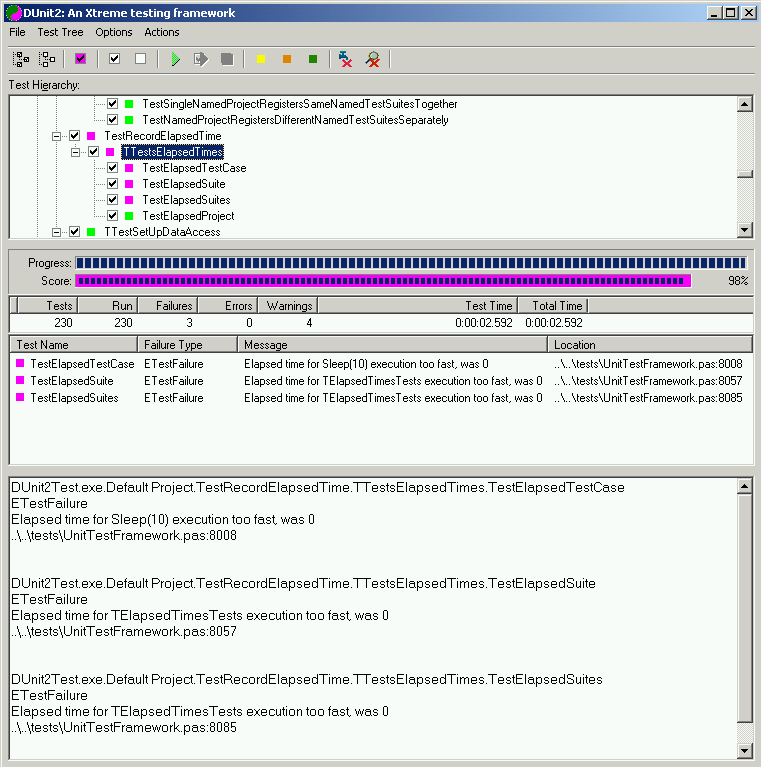Image resolution: width=761 pixels, height=767 pixels.
Task: Toggle the TTestSetUpDataAccess checkbox
Action: pos(74,232)
